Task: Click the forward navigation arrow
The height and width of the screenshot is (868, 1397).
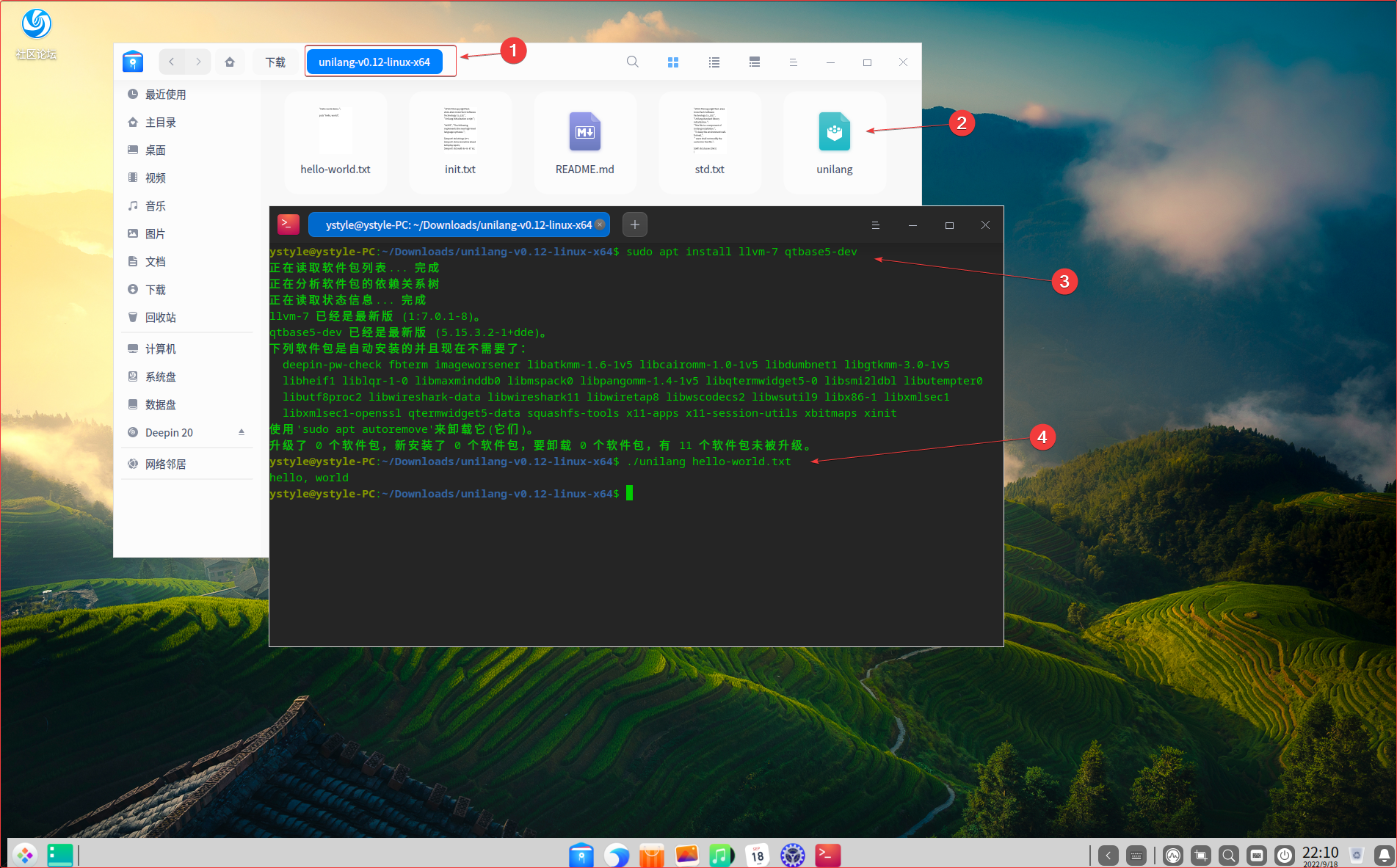Action: click(198, 62)
